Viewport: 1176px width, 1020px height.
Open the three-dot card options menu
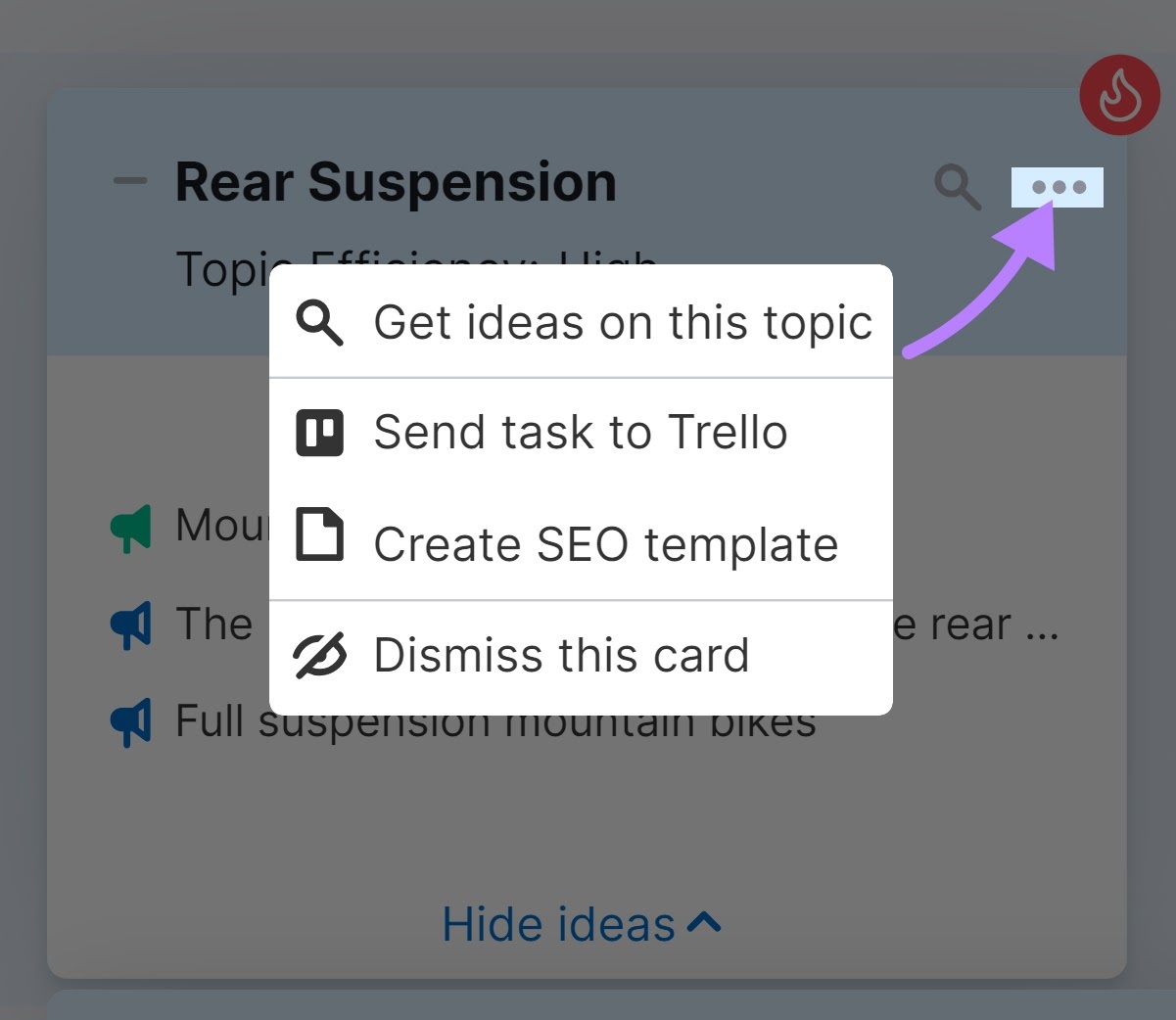(x=1058, y=187)
